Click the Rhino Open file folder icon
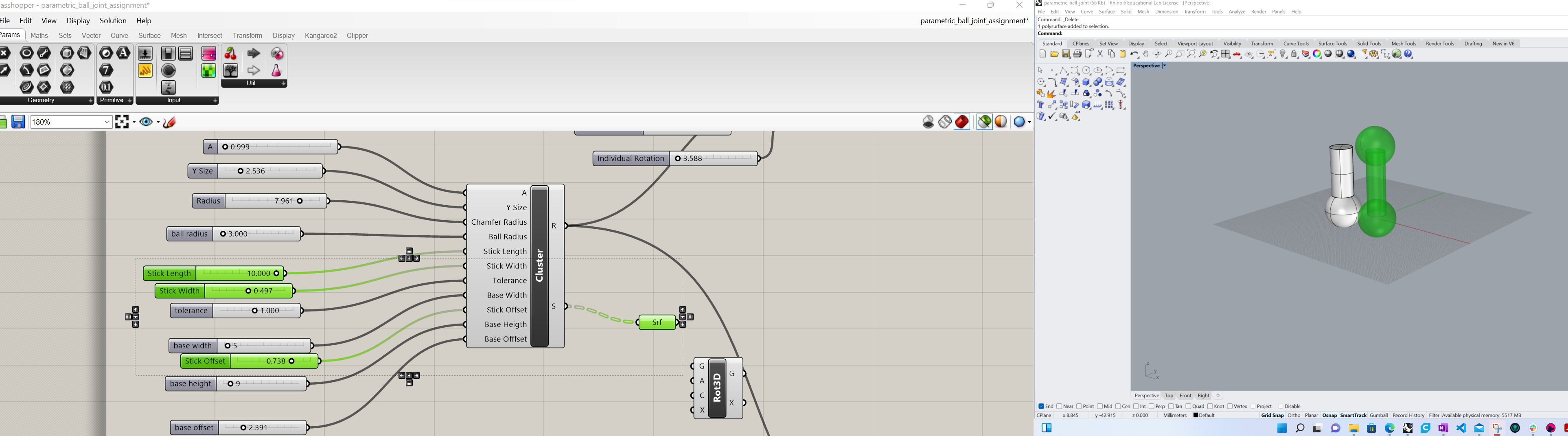1568x436 pixels. tap(1054, 54)
